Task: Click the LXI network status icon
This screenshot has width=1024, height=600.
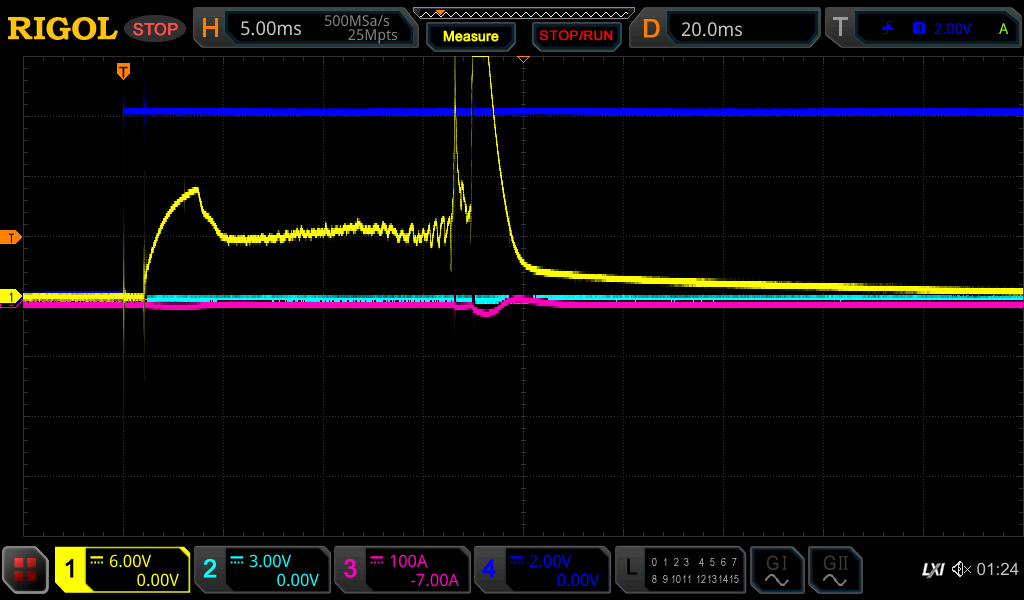Action: [x=932, y=569]
